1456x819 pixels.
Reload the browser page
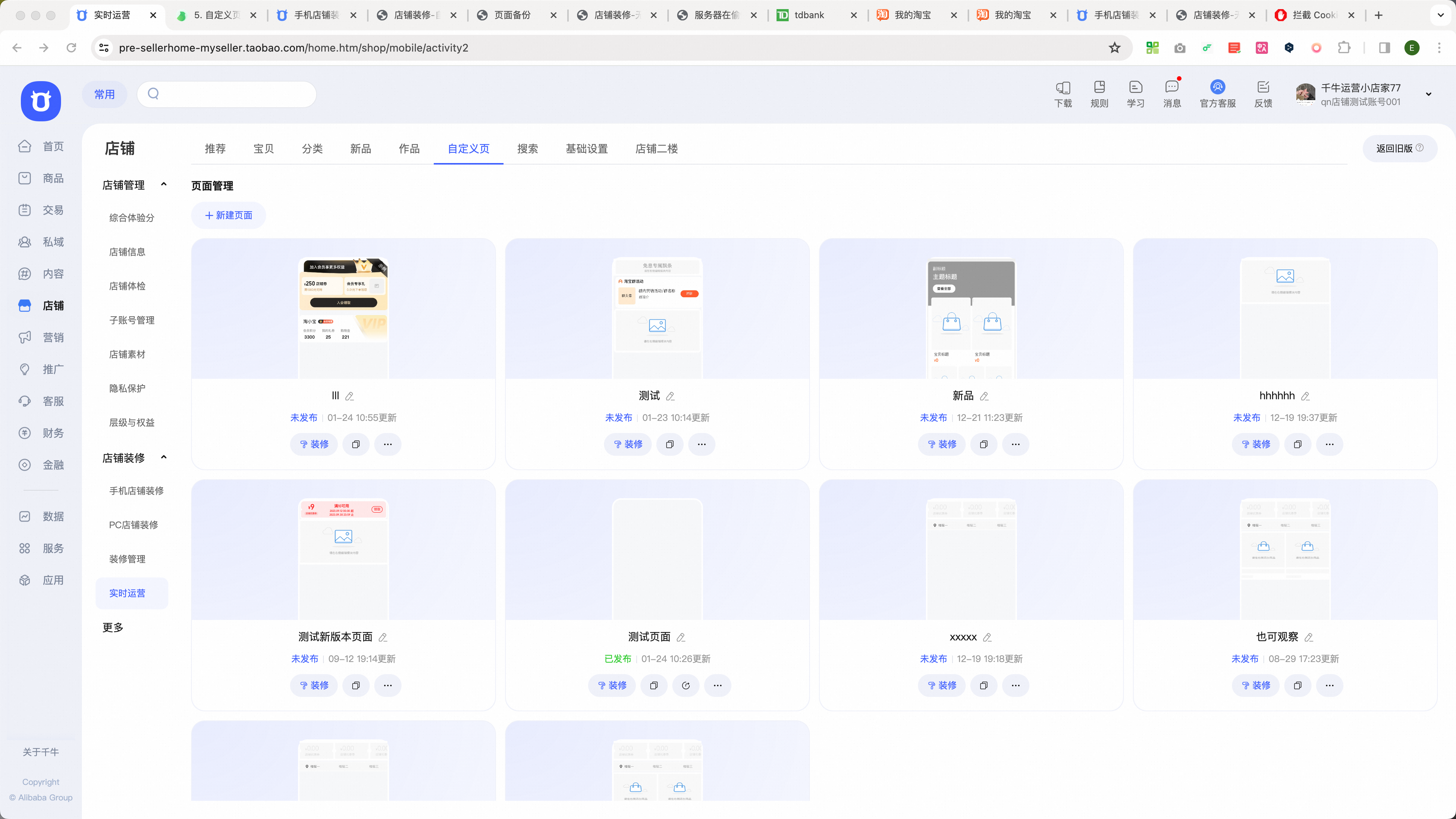click(71, 48)
